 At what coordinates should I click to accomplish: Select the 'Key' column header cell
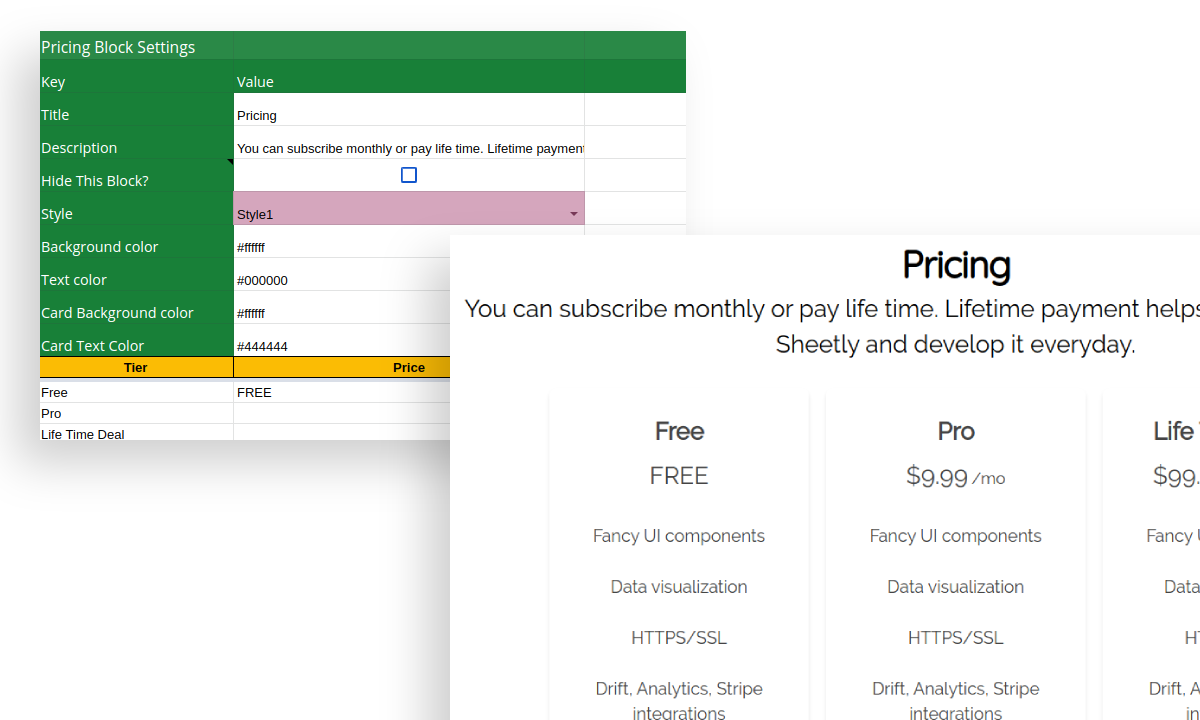[x=137, y=77]
